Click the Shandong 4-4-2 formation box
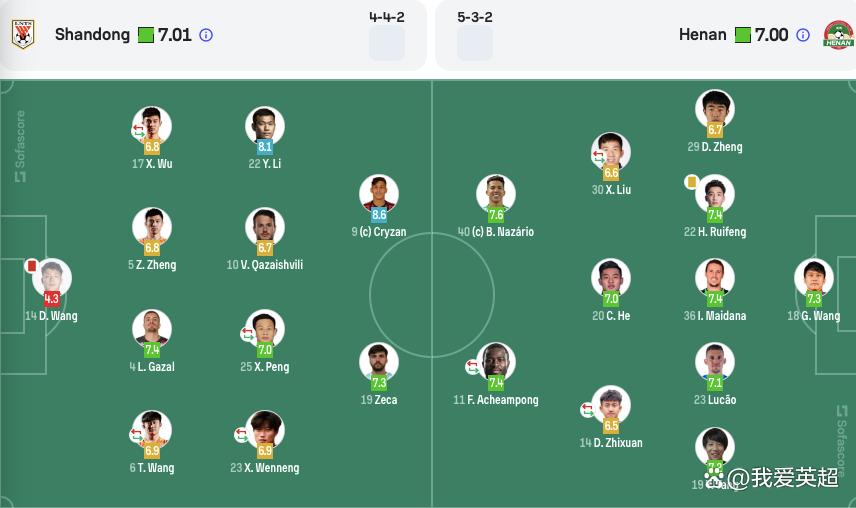The image size is (856, 508). coord(387,44)
